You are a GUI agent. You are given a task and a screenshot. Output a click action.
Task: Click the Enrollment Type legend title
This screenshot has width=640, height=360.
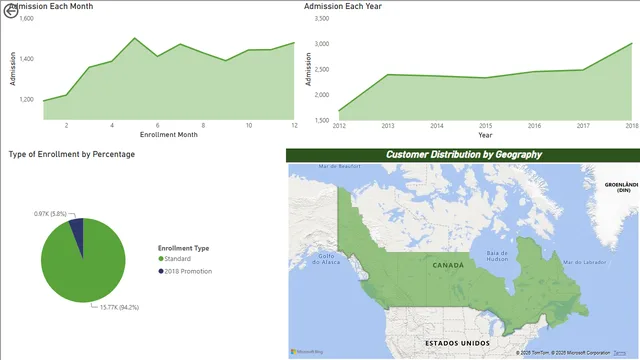(x=183, y=248)
